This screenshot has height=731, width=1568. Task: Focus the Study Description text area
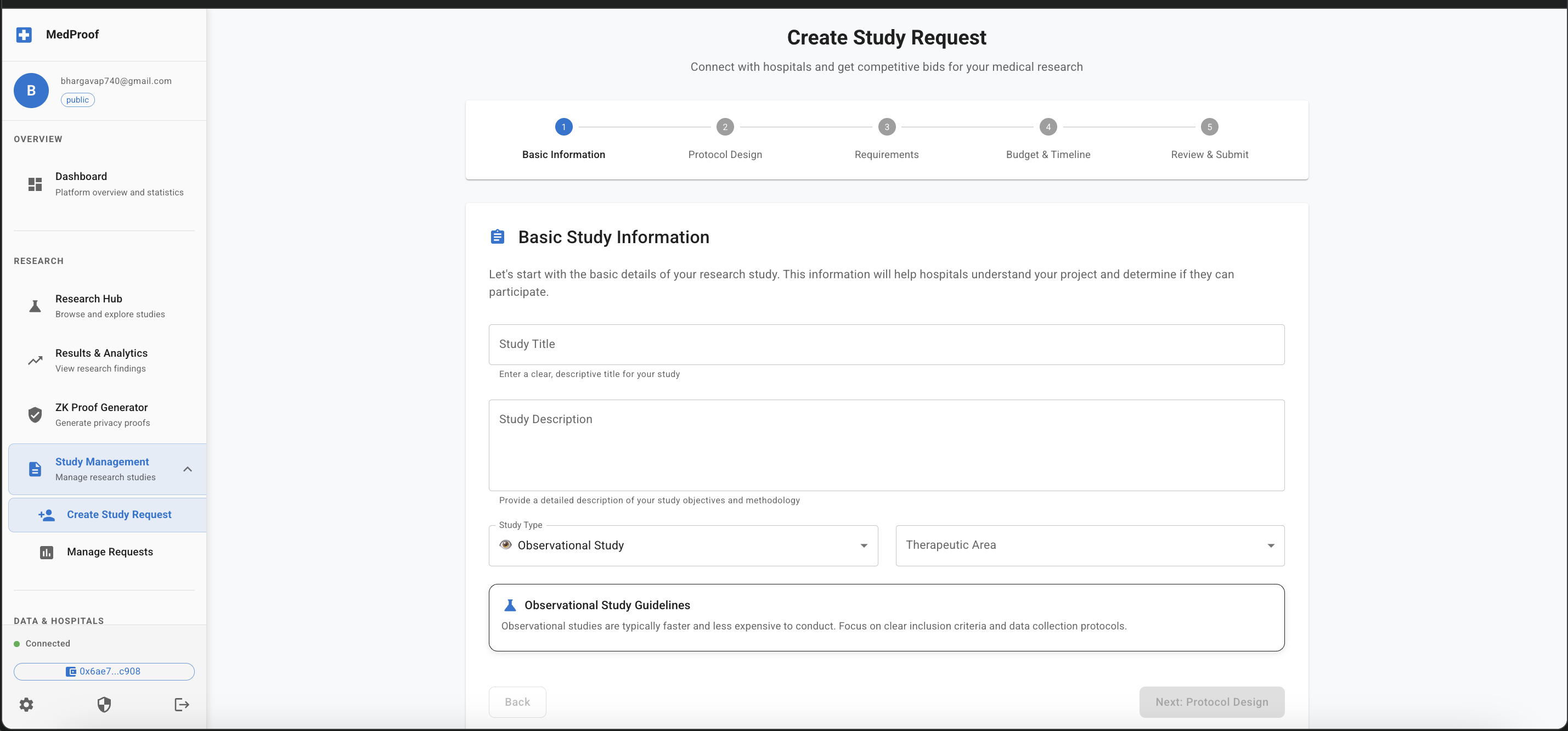[x=885, y=445]
